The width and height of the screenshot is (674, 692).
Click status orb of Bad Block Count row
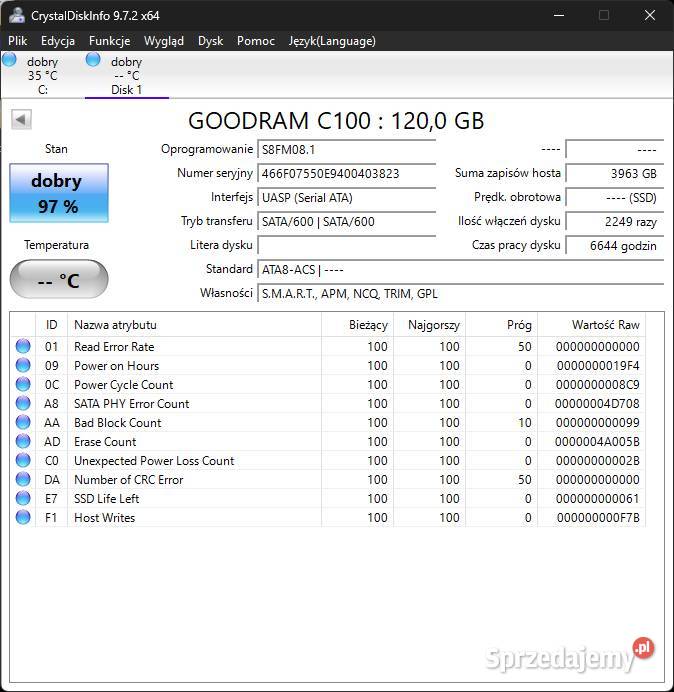pos(23,422)
